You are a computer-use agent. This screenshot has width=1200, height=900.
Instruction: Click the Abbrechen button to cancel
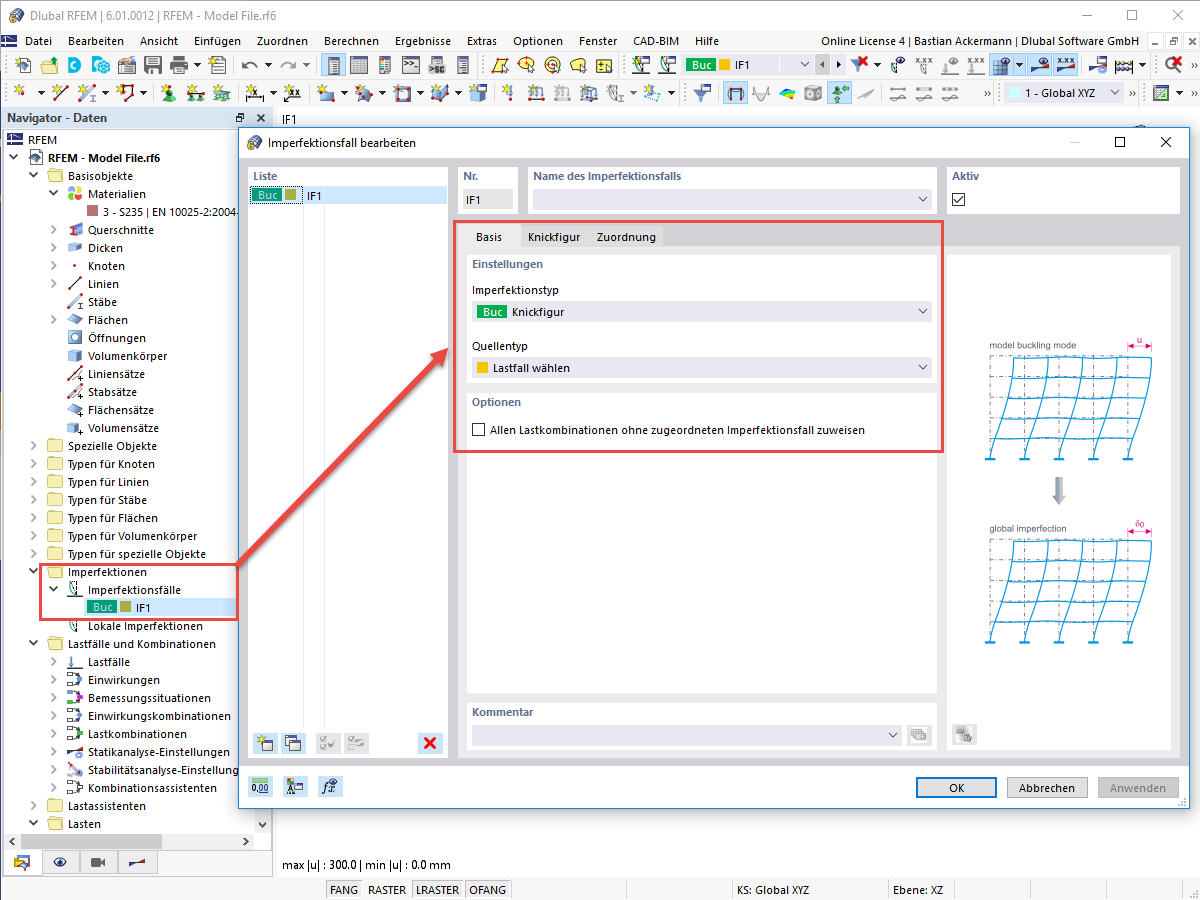tap(1046, 787)
